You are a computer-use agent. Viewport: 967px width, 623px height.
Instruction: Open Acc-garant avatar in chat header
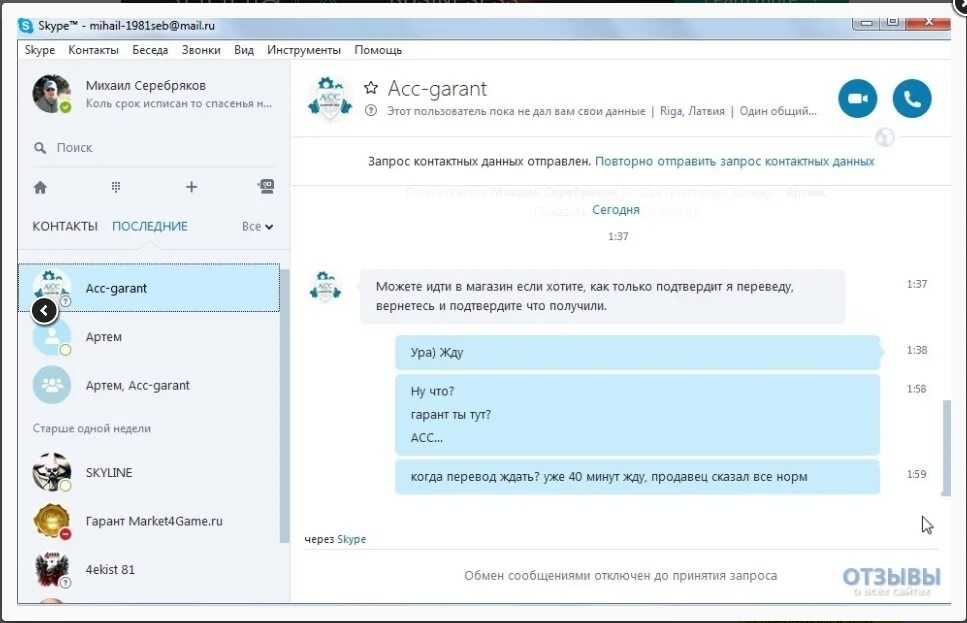(330, 98)
